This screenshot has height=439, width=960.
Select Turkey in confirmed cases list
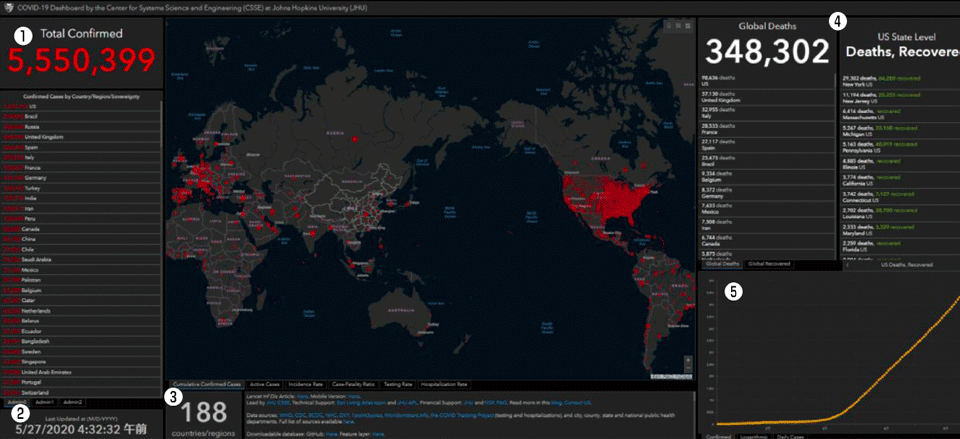pyautogui.click(x=81, y=188)
